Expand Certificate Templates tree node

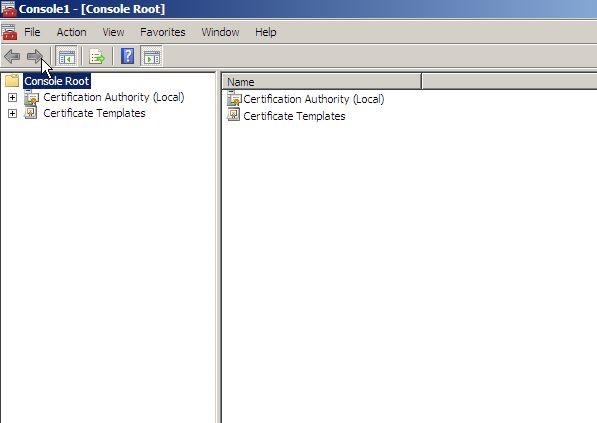pos(12,113)
